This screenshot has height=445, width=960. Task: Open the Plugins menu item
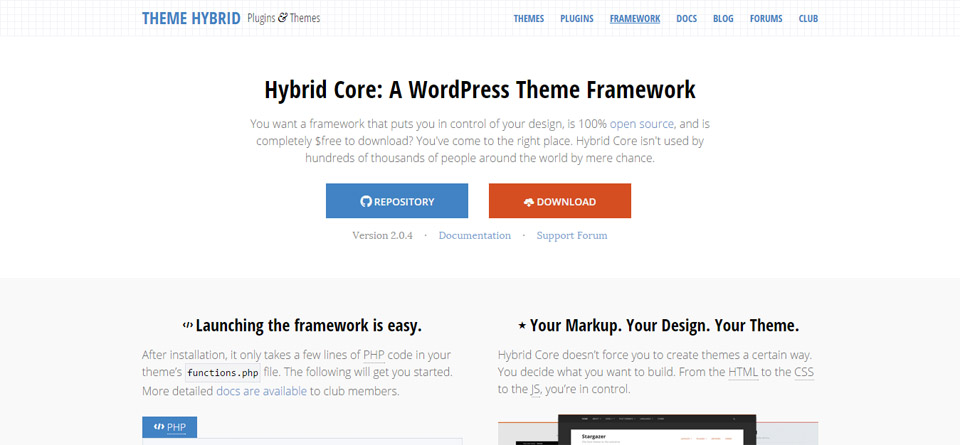click(577, 18)
